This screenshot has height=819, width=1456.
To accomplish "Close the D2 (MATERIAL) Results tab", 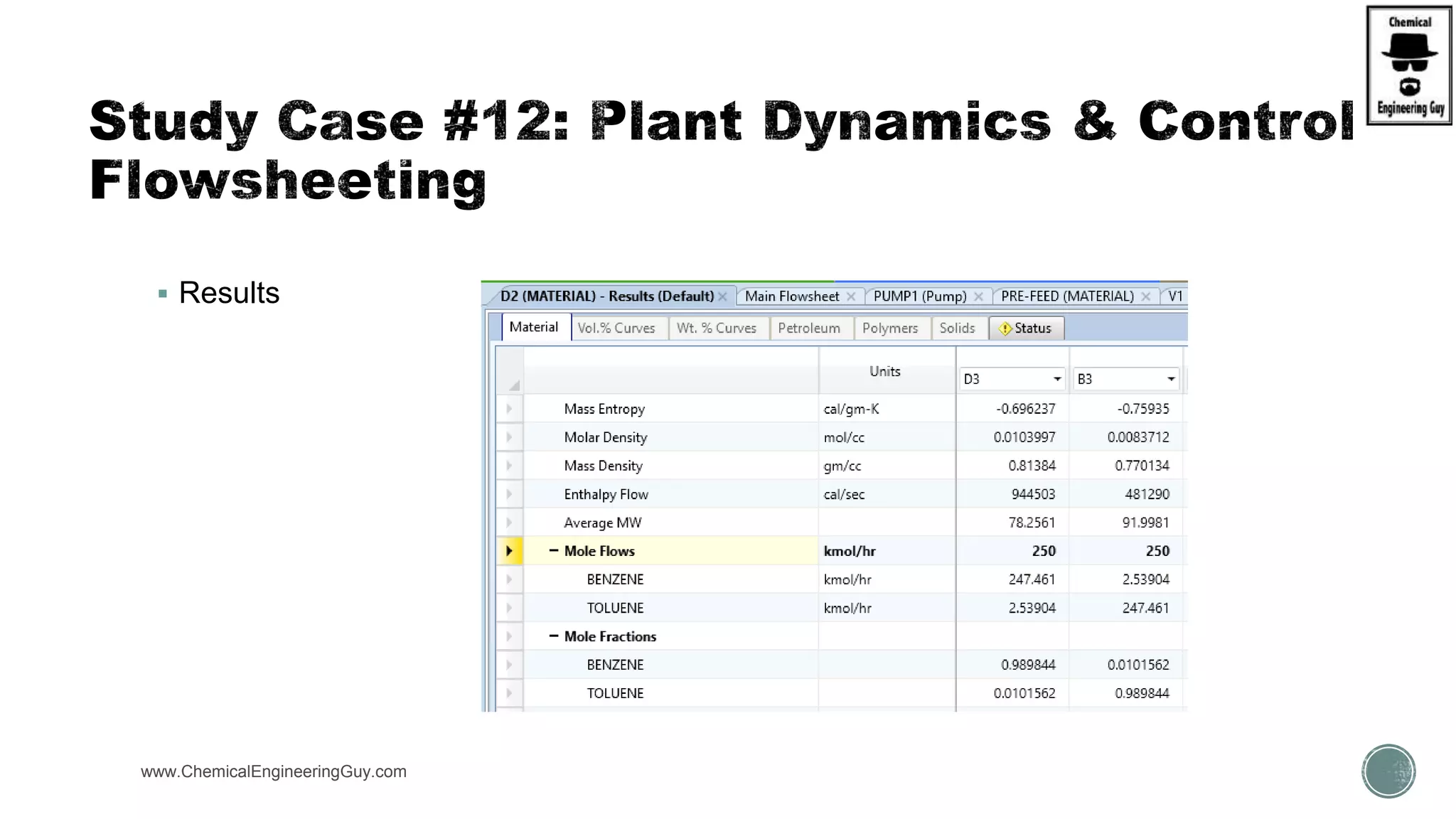I will [x=722, y=297].
